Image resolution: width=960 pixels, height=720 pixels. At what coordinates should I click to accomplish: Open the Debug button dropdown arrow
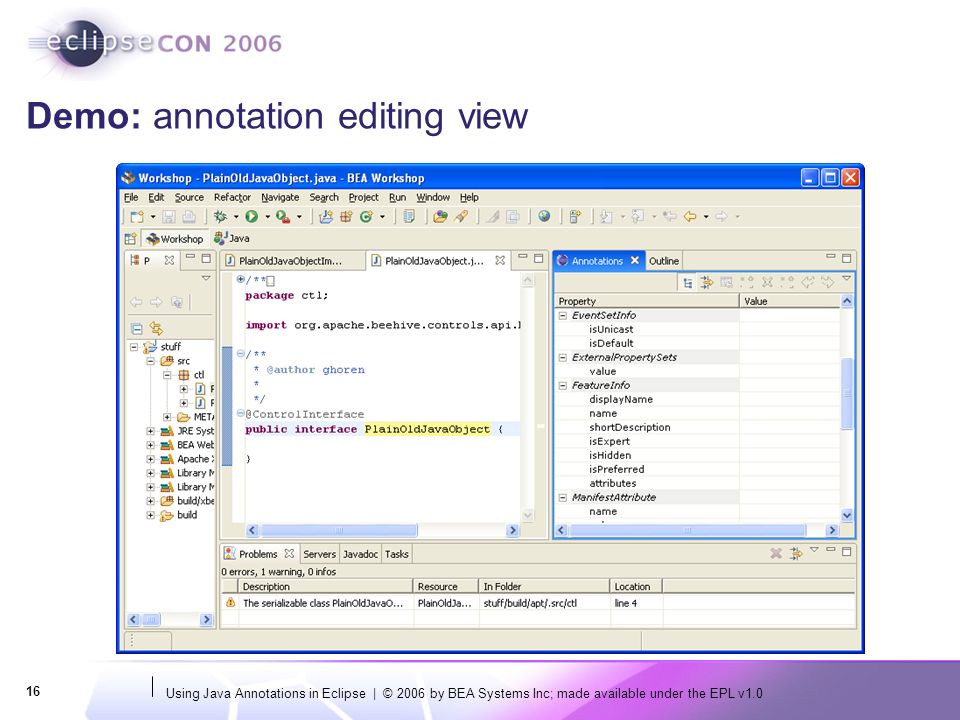pos(236,217)
